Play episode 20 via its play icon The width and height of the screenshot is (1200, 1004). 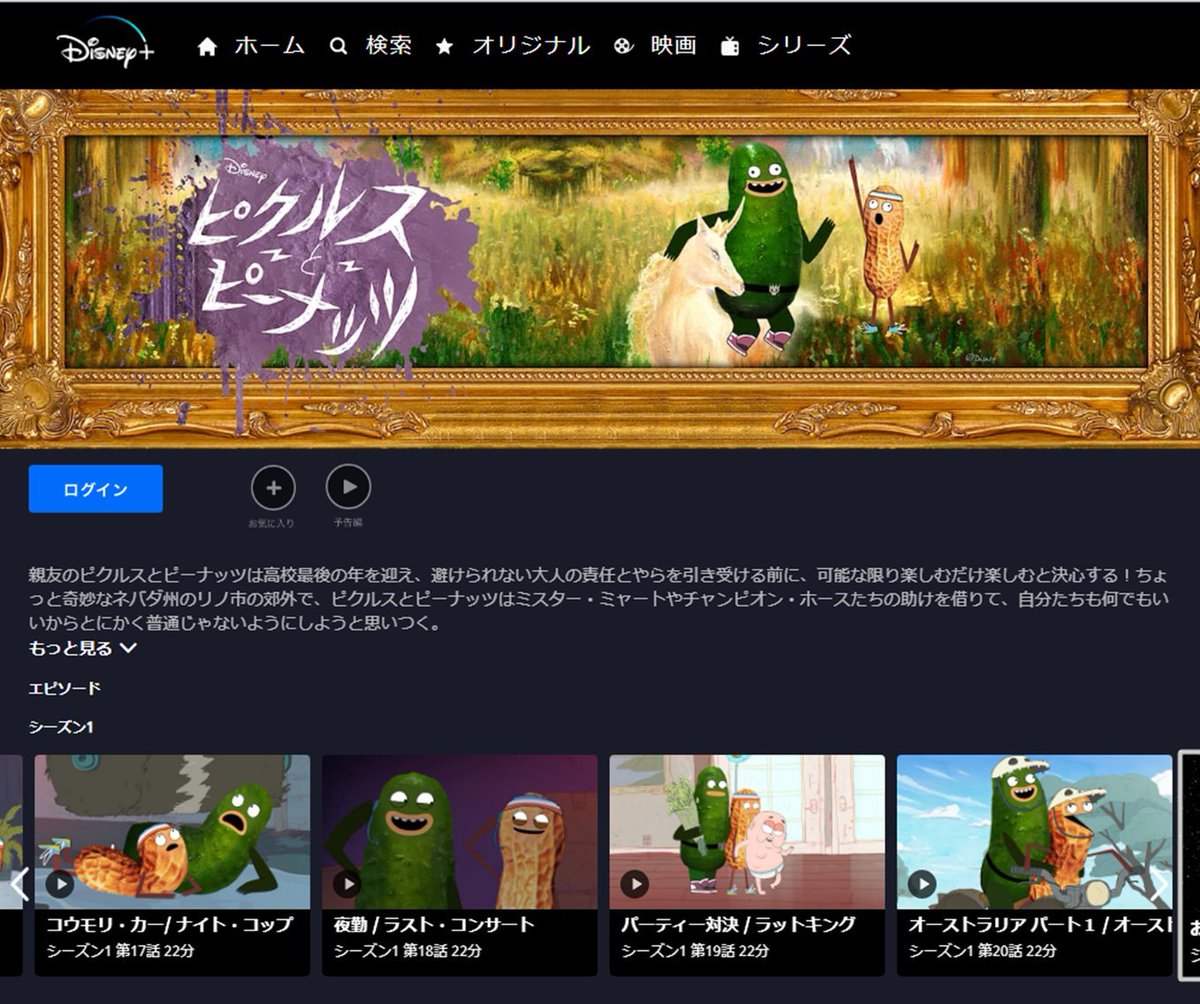pos(922,883)
